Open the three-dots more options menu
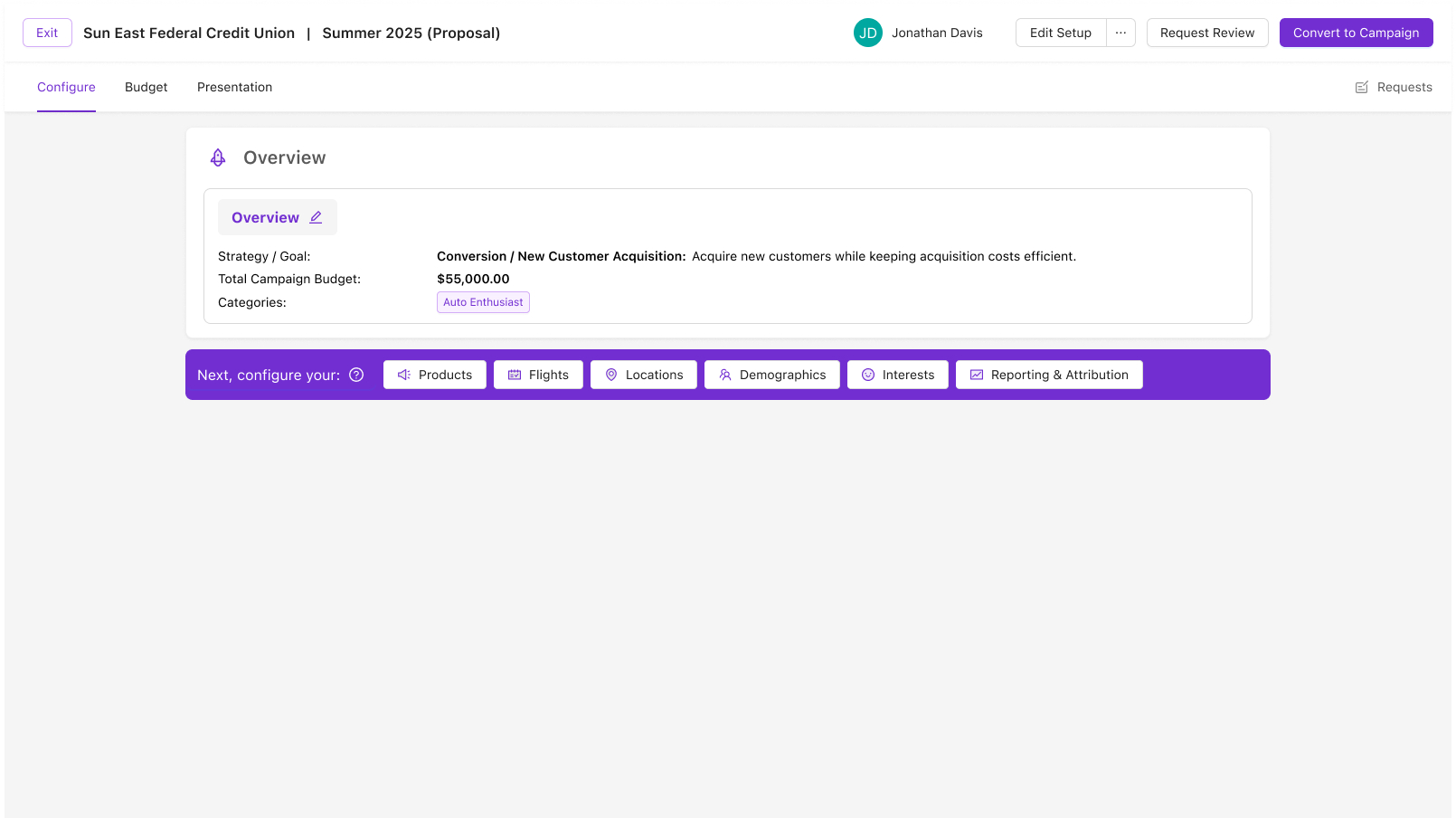 click(1120, 33)
